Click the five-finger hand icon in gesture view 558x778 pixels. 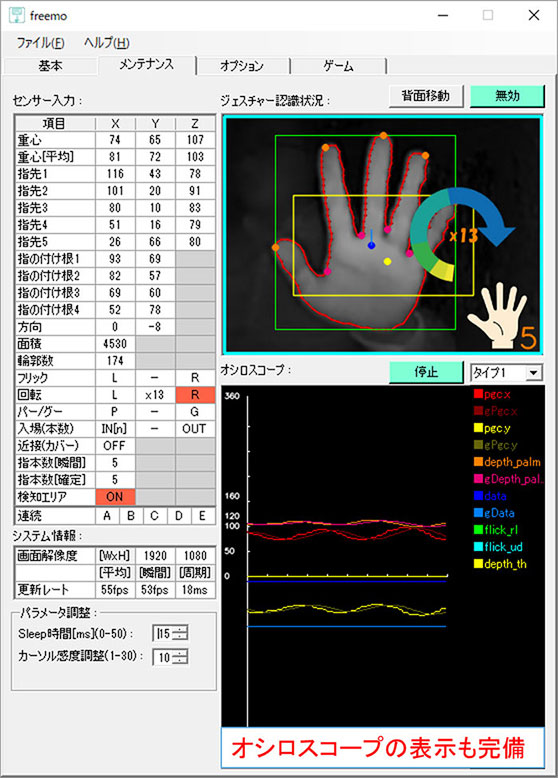[x=496, y=316]
